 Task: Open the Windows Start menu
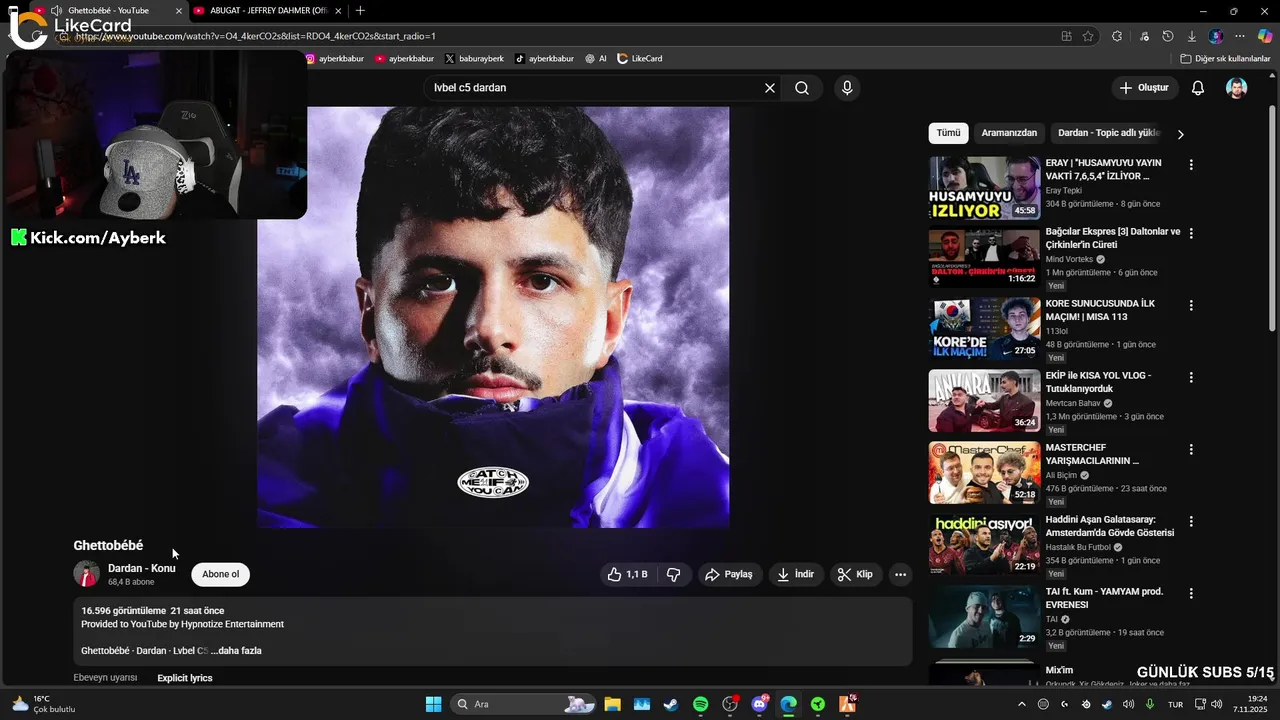(433, 704)
